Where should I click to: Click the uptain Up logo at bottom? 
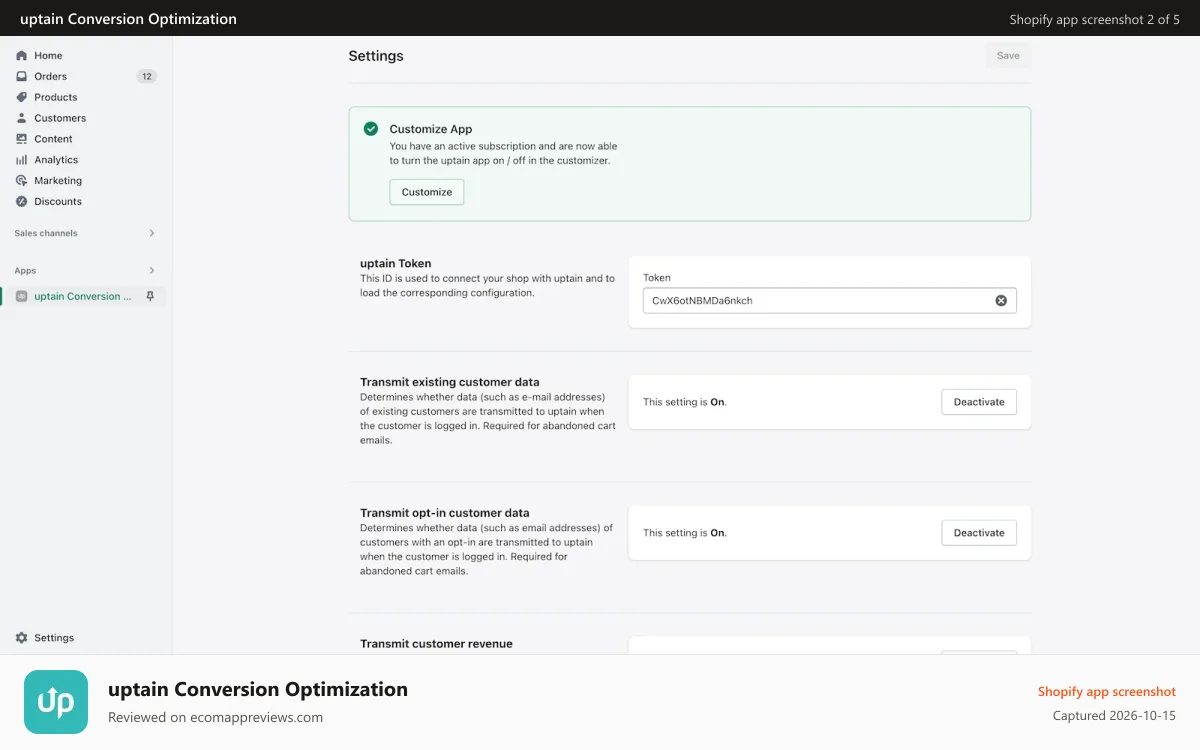click(x=56, y=702)
